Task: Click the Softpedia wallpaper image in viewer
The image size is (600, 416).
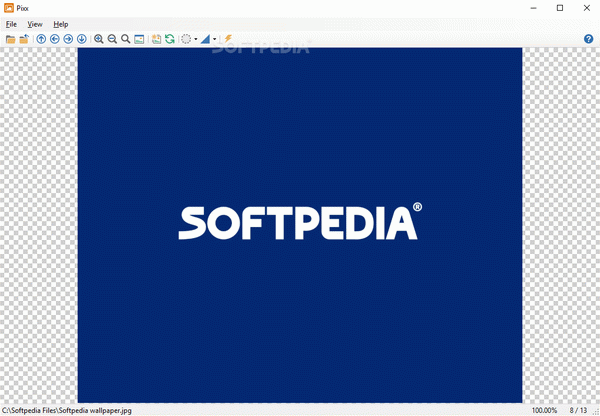Action: 300,225
